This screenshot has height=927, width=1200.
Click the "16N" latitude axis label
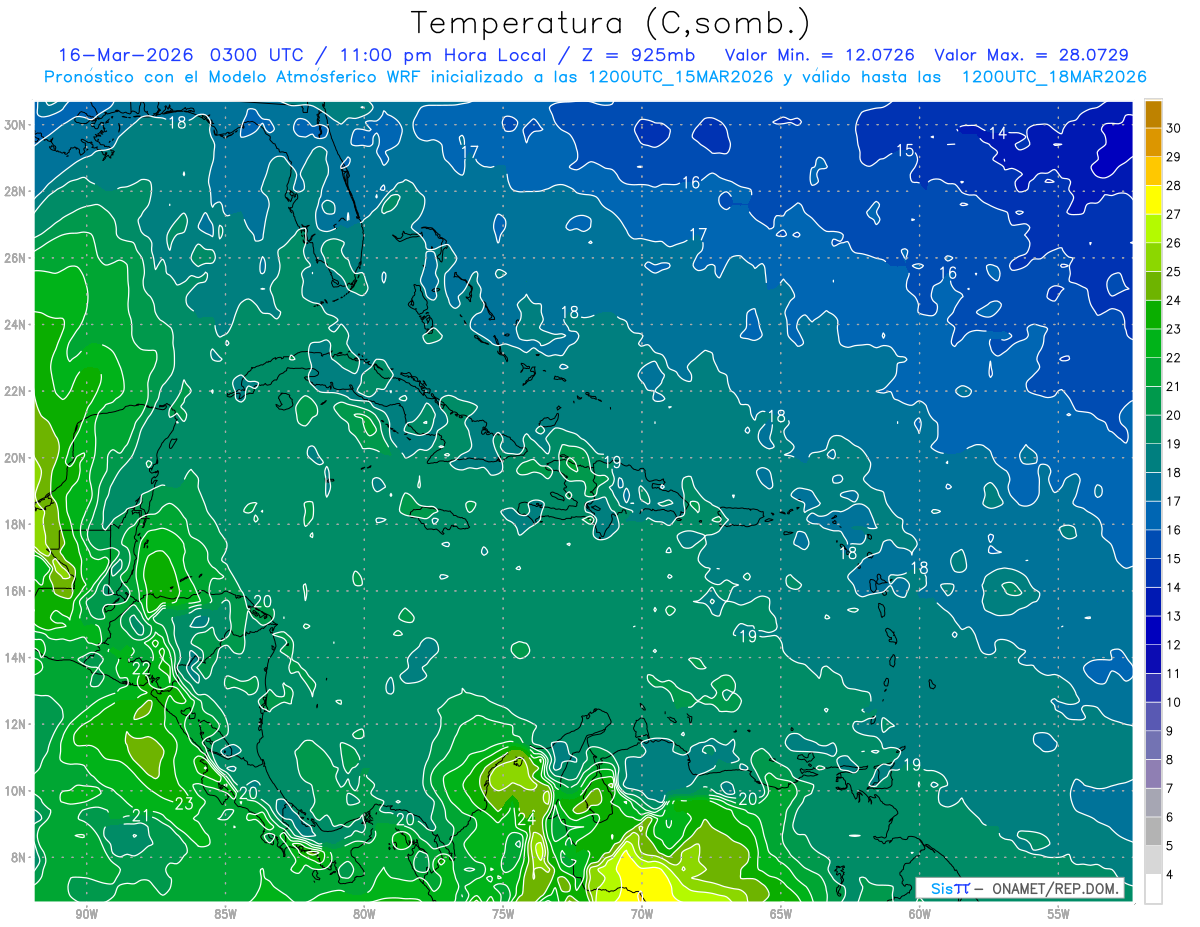16,591
